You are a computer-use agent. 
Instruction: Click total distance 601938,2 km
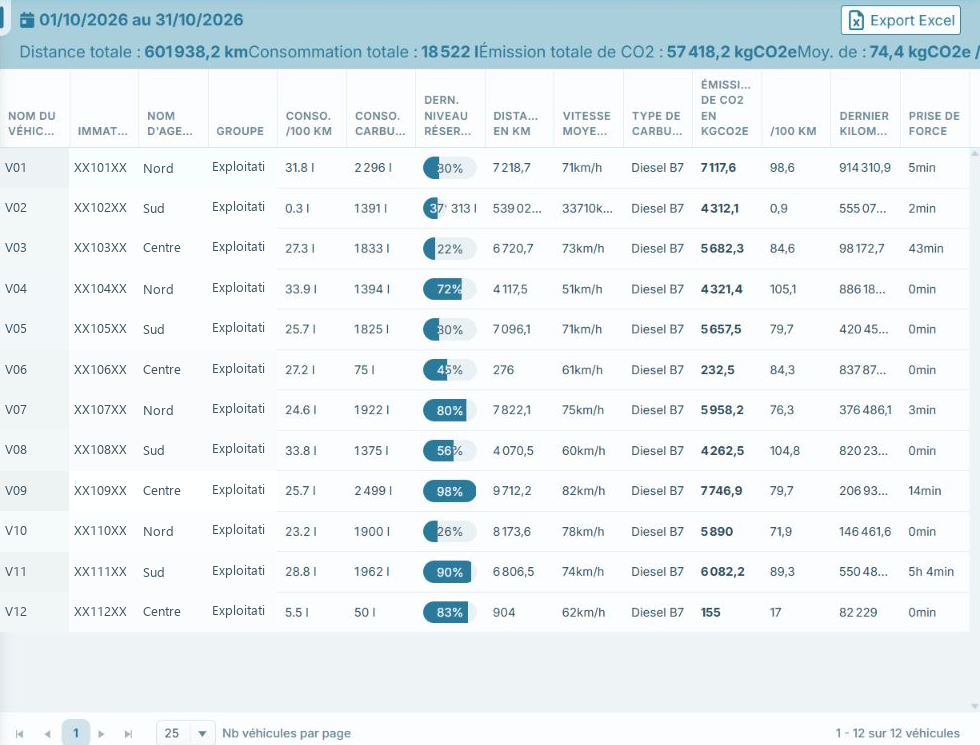point(196,52)
